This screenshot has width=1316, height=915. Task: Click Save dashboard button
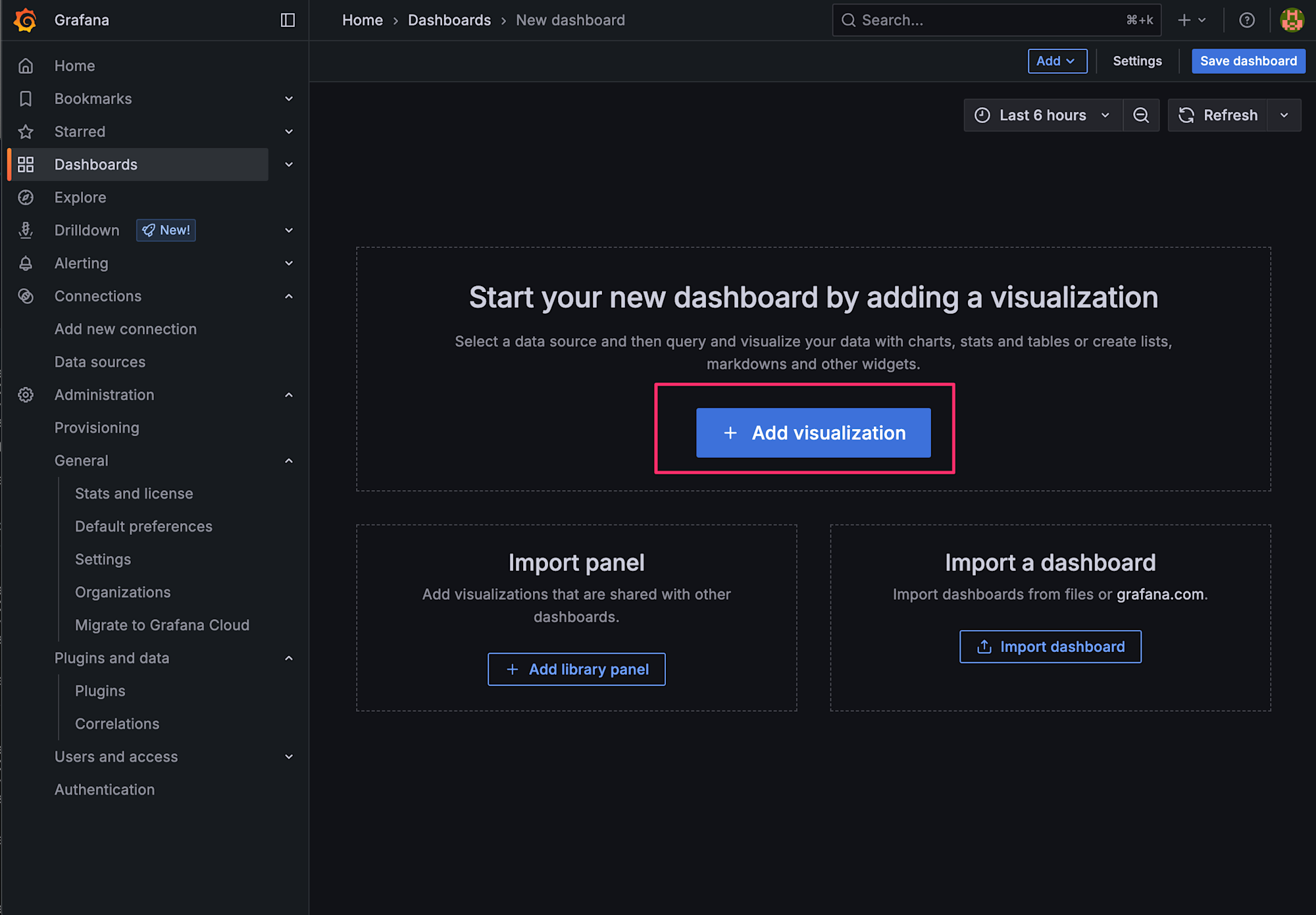click(1248, 61)
